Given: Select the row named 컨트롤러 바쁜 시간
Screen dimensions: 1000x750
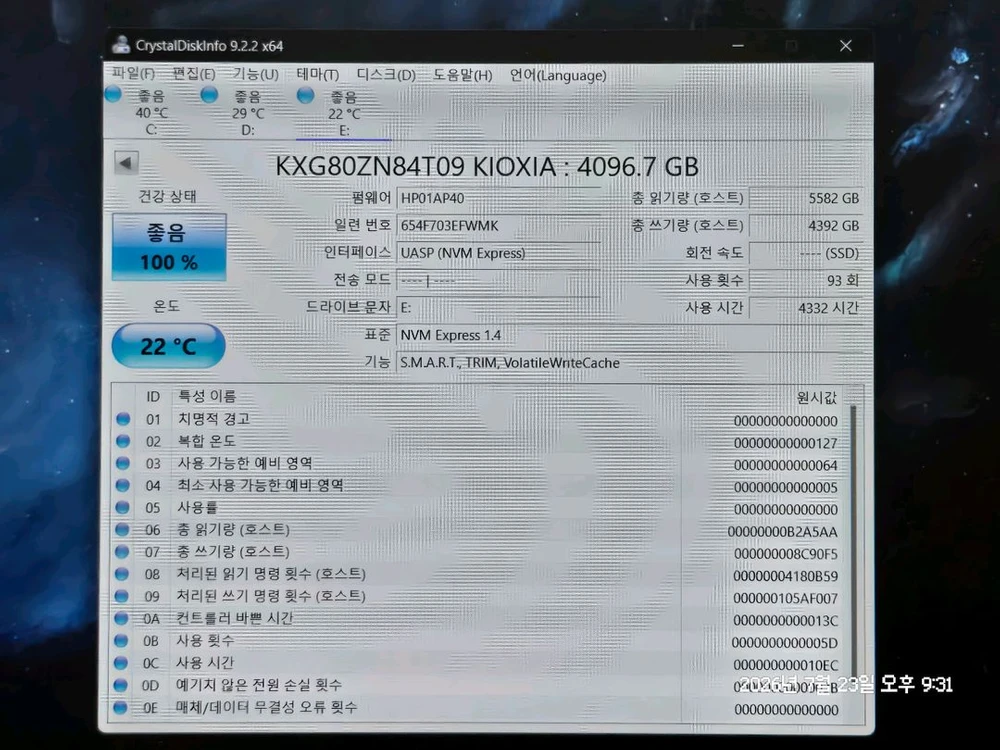Looking at the screenshot, I should tap(480, 619).
